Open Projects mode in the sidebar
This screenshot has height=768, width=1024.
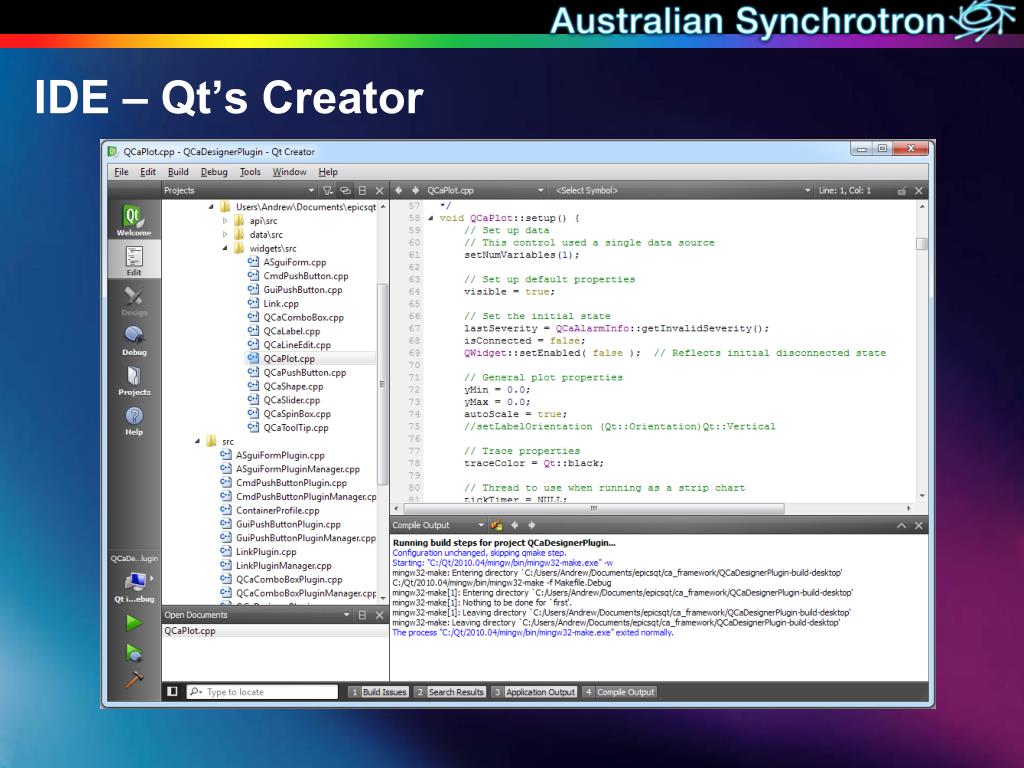tap(134, 380)
